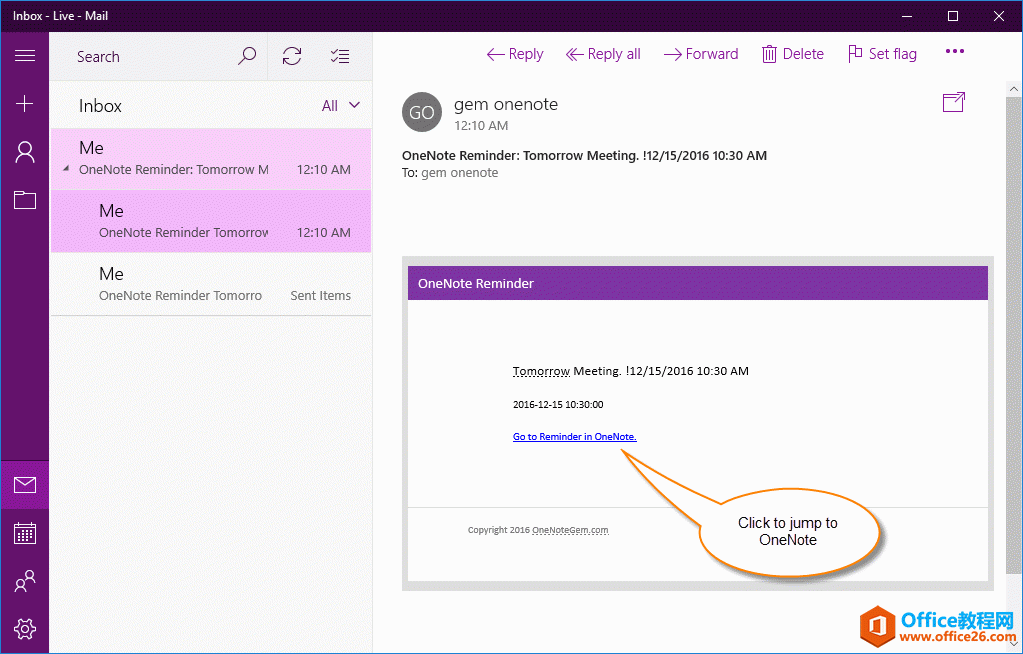
Task: Switch to the Calendar view
Action: coord(24,533)
